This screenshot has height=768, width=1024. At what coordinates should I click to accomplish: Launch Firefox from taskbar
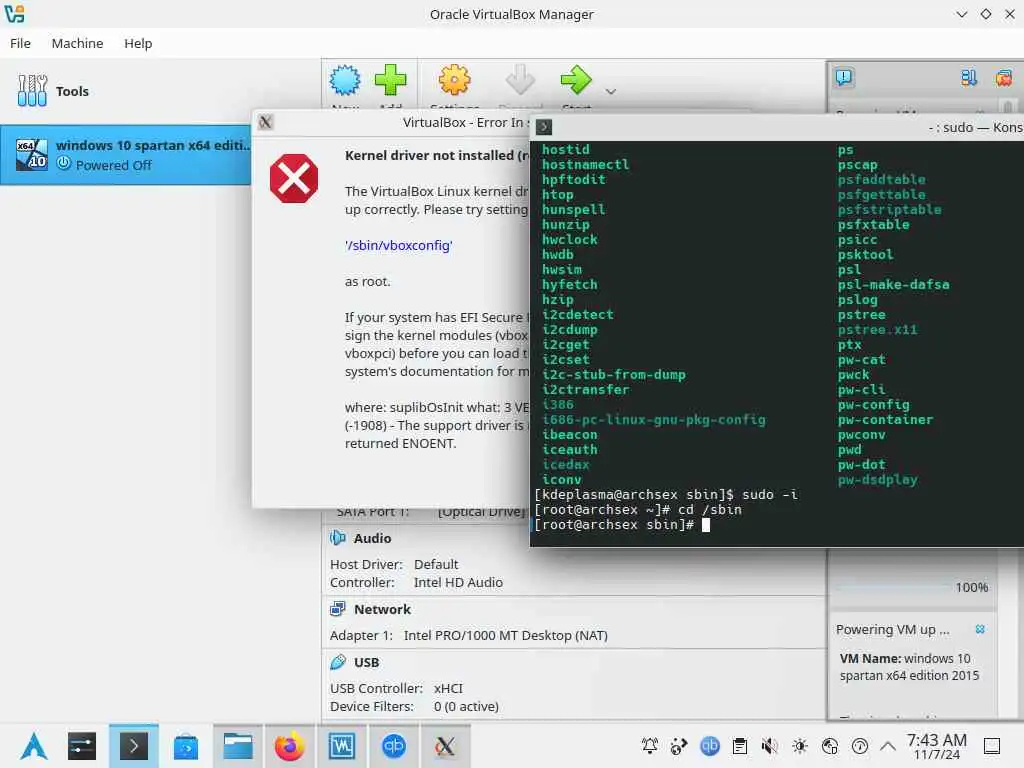tap(289, 746)
